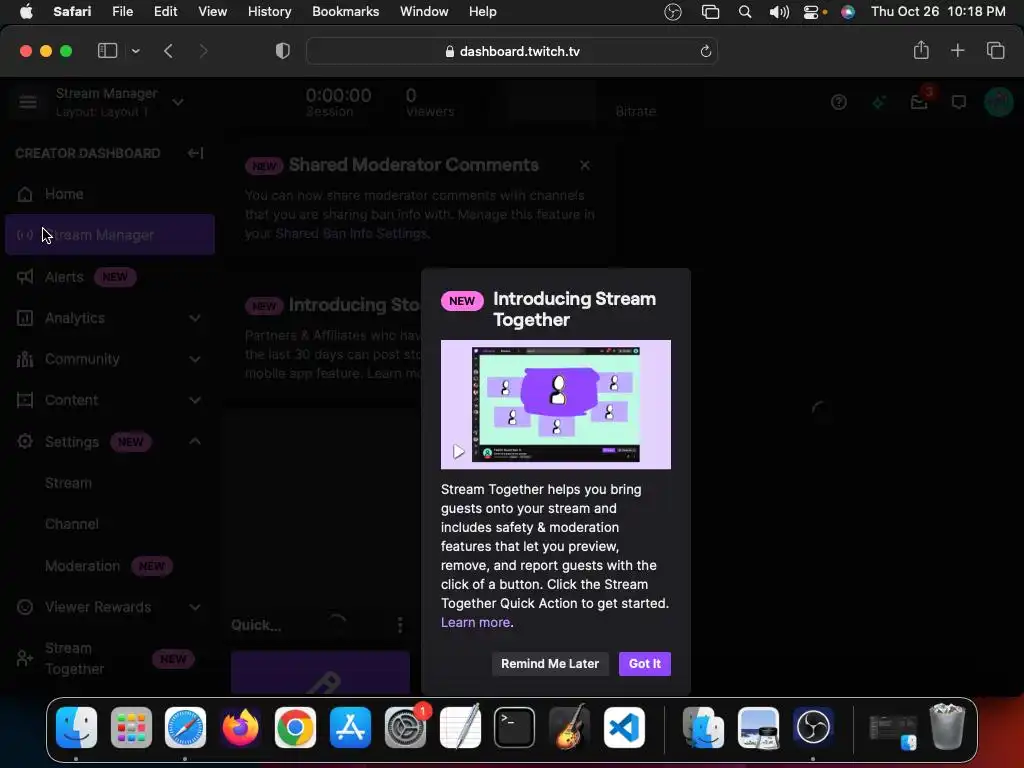Open GarageBand from the Dock
The height and width of the screenshot is (768, 1024).
tap(569, 727)
